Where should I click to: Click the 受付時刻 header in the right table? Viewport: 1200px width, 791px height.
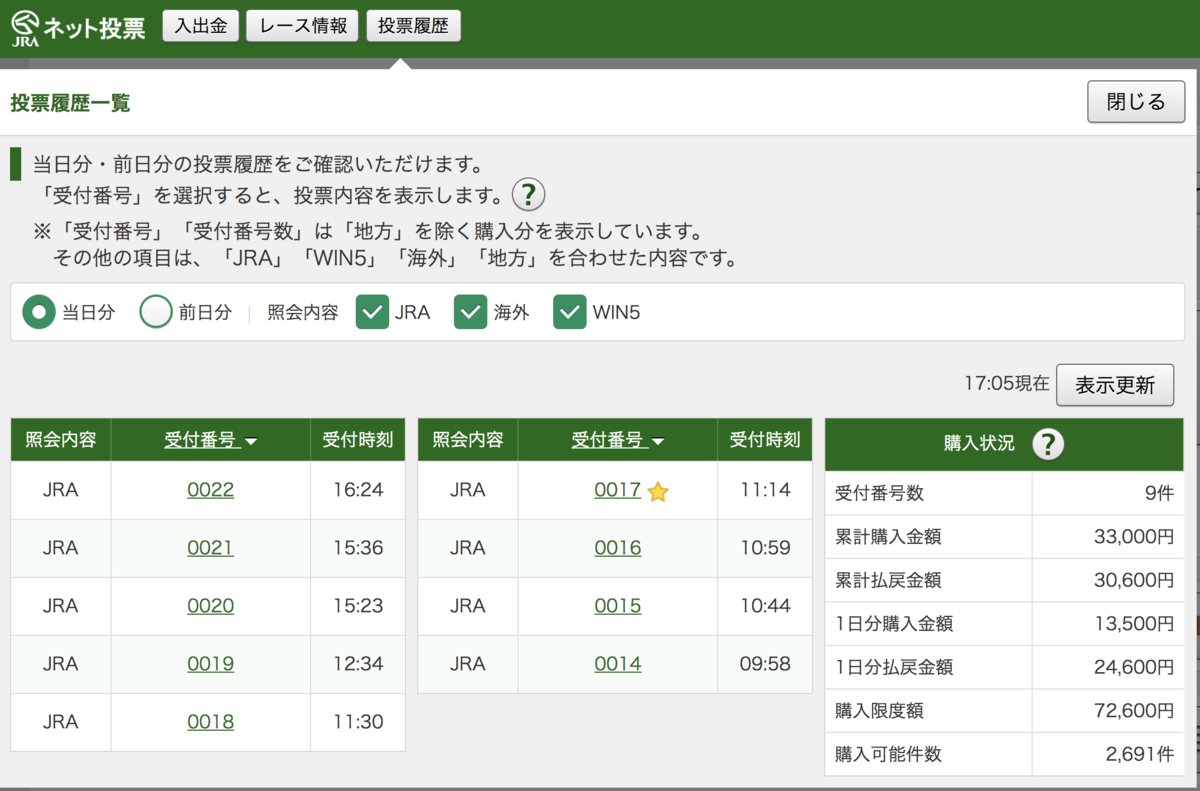click(765, 440)
